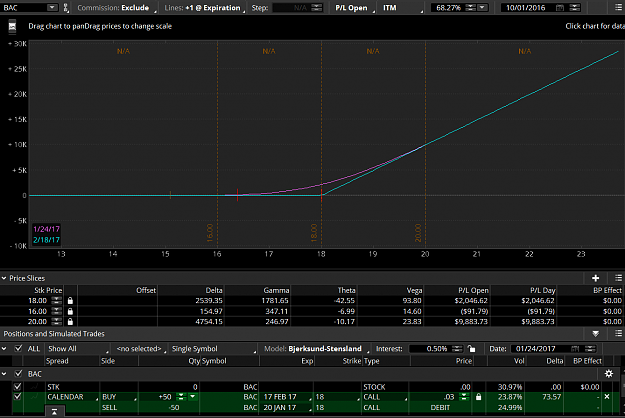
Task: Click the Delta column header in Price Slices
Action: coord(214,290)
